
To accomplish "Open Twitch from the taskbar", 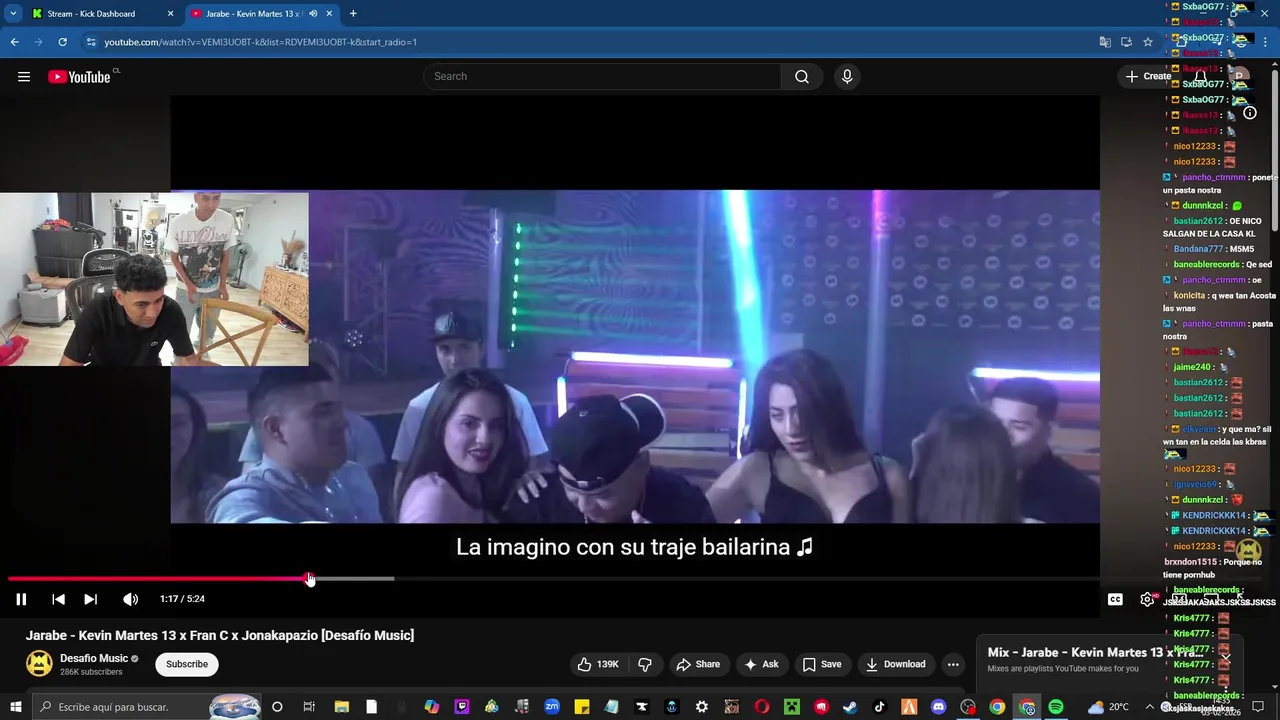I will (x=462, y=707).
